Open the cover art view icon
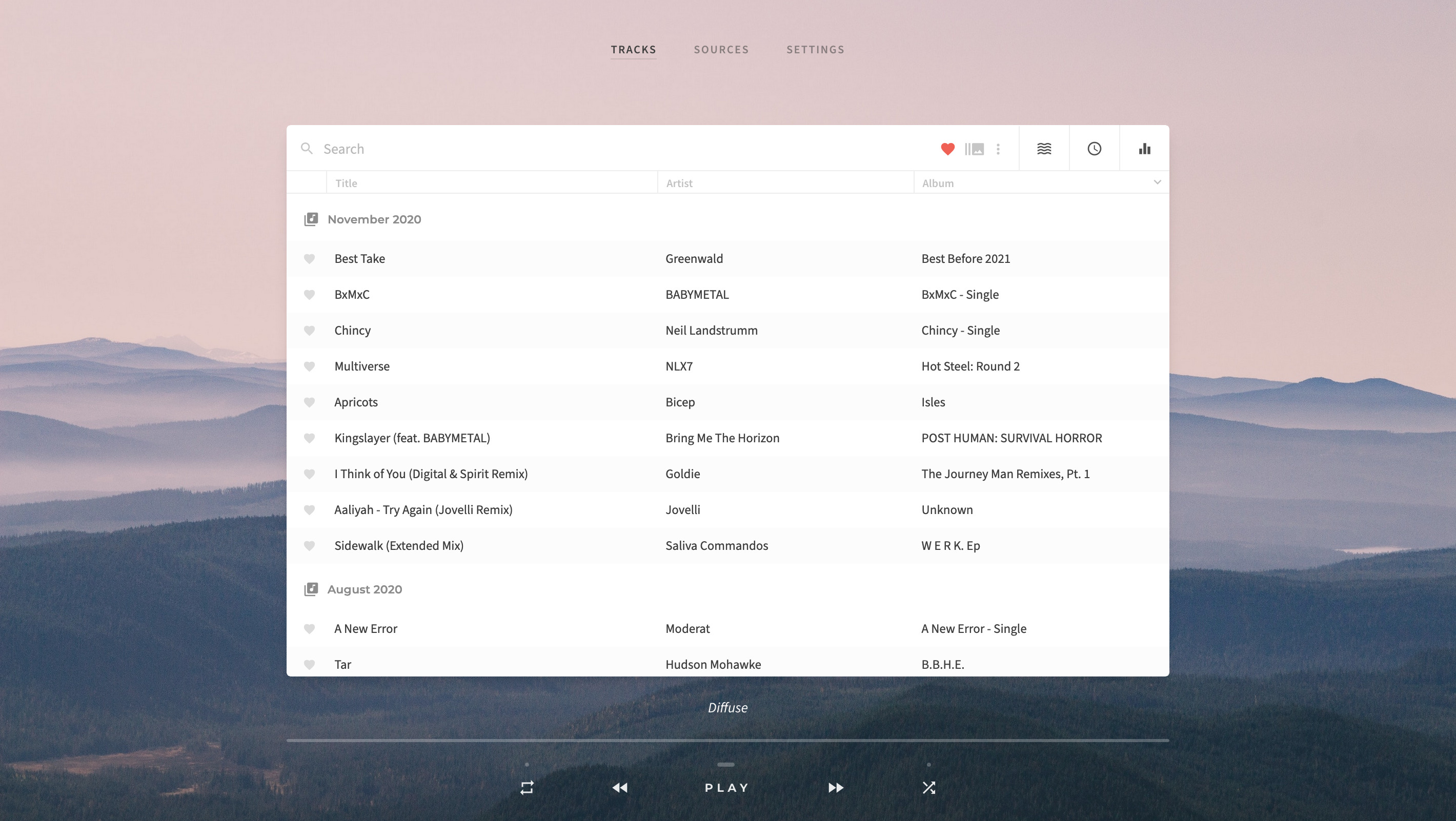 click(975, 149)
